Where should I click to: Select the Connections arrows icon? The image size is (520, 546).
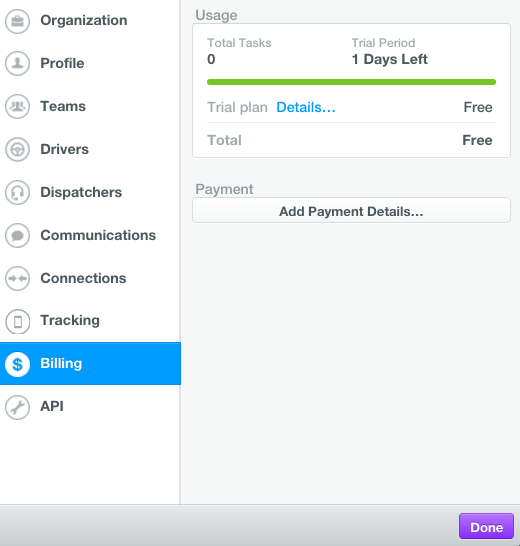click(x=17, y=278)
